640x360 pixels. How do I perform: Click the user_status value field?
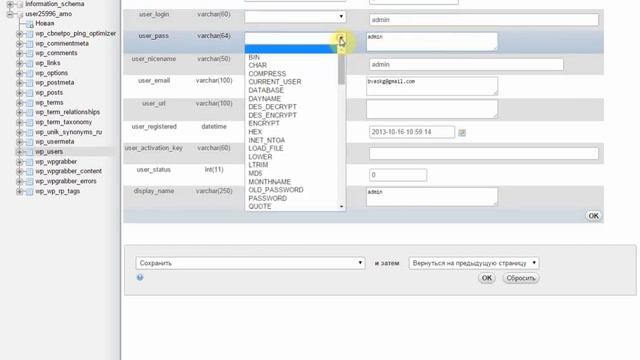(x=398, y=175)
